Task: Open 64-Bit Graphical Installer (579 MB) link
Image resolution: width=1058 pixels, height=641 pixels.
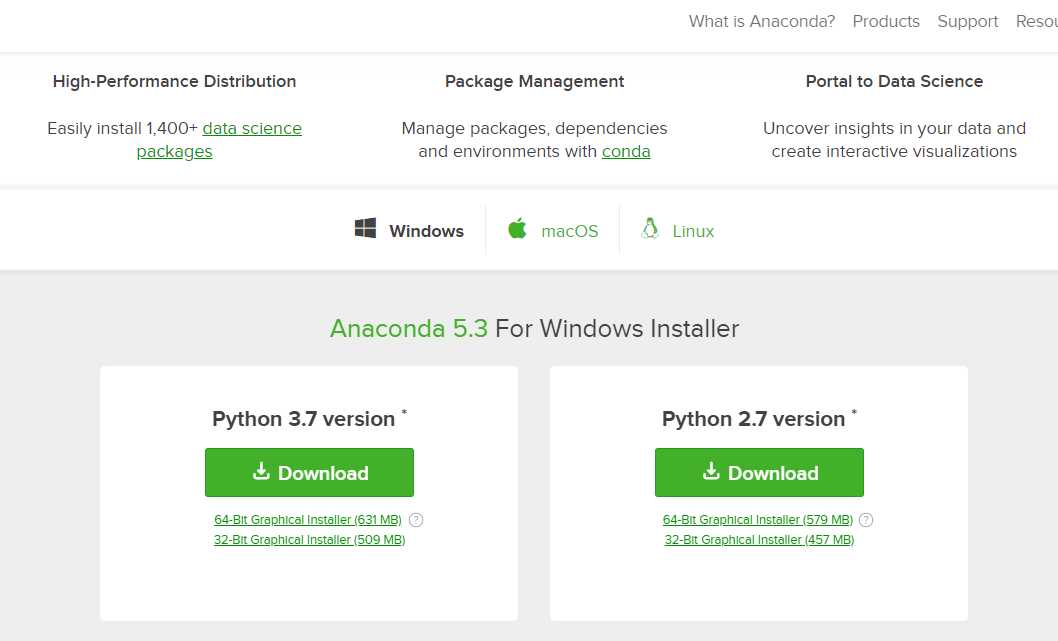Action: point(758,520)
